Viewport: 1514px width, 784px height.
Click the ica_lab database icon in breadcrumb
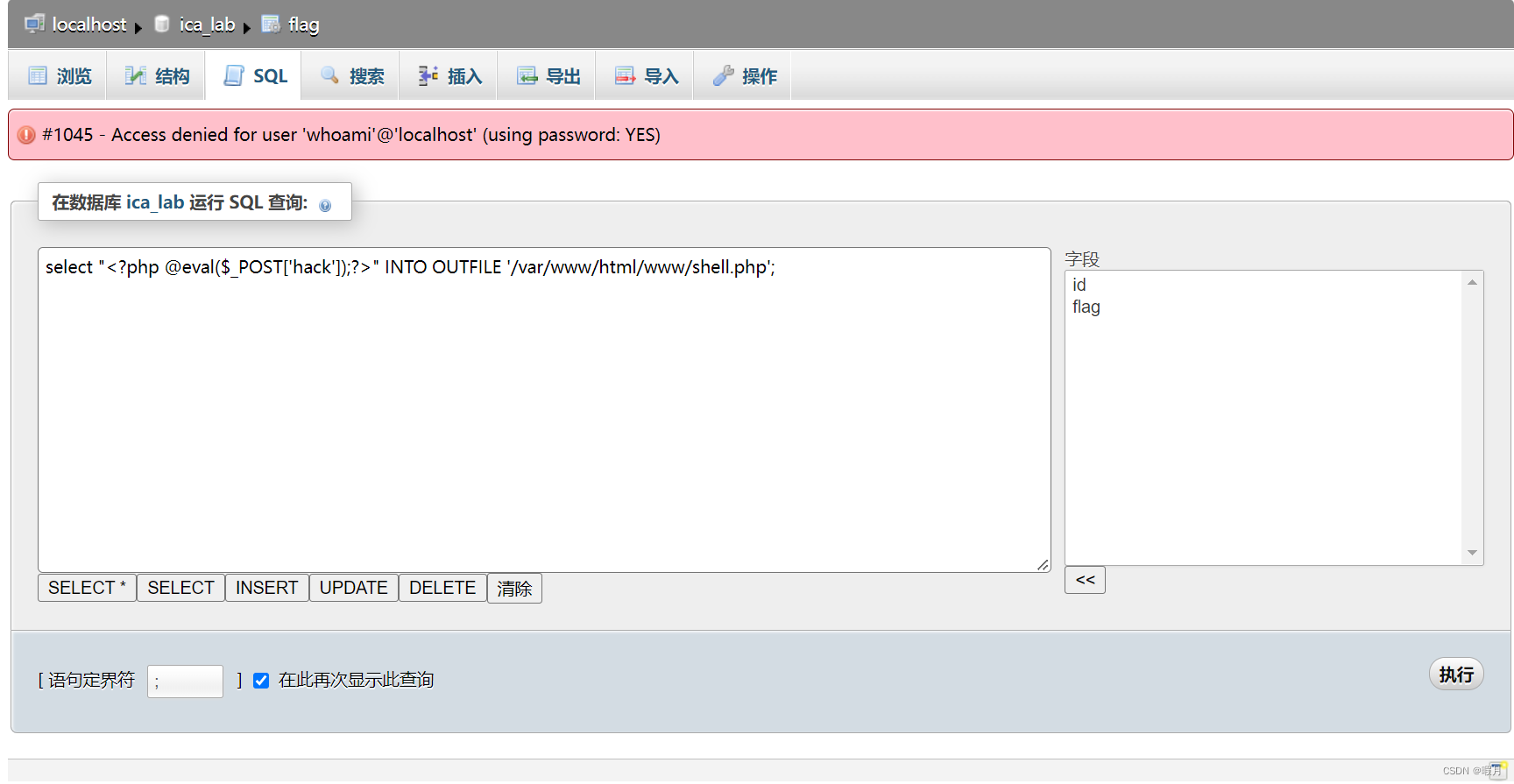(x=162, y=24)
